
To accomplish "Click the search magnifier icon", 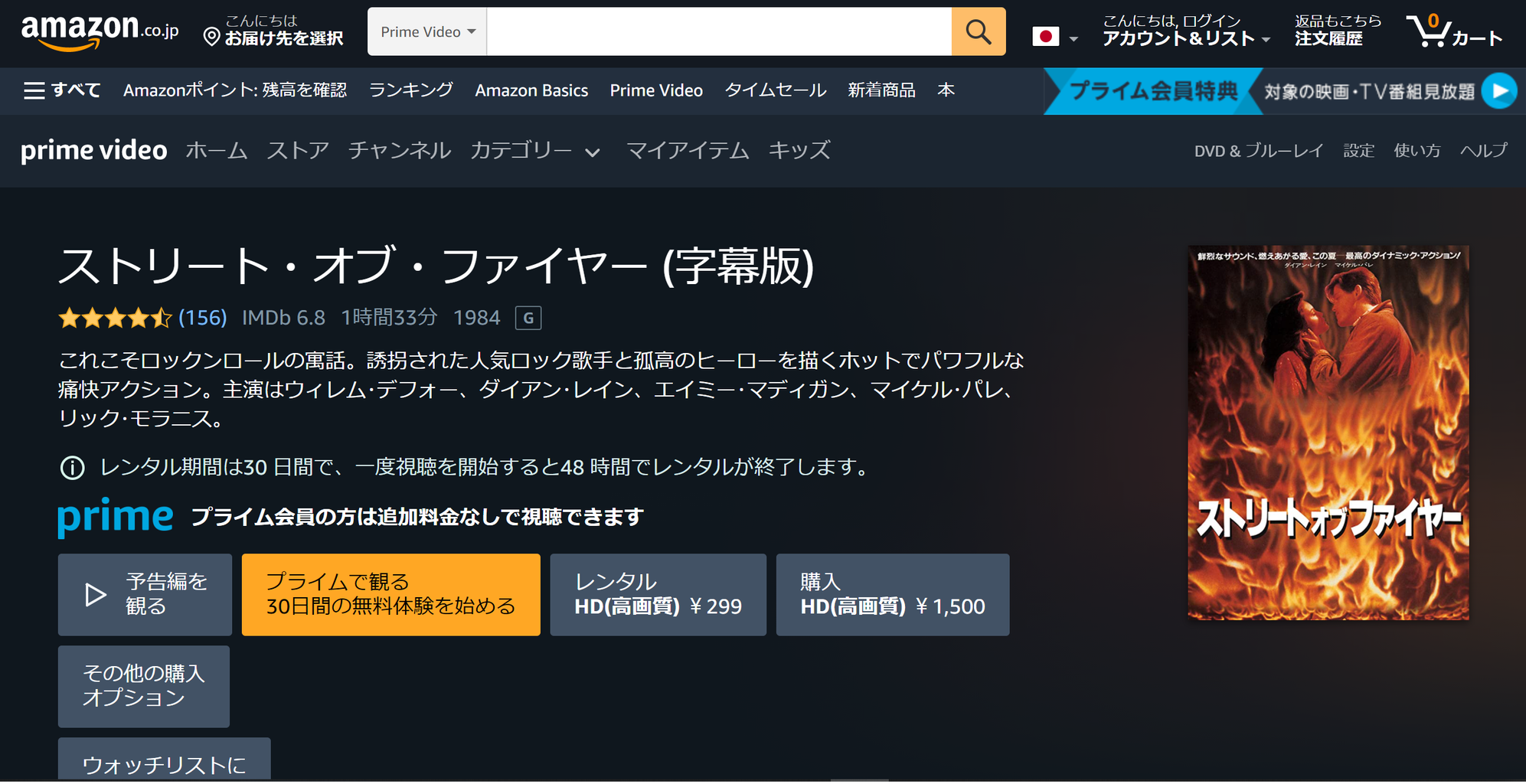I will 978,31.
